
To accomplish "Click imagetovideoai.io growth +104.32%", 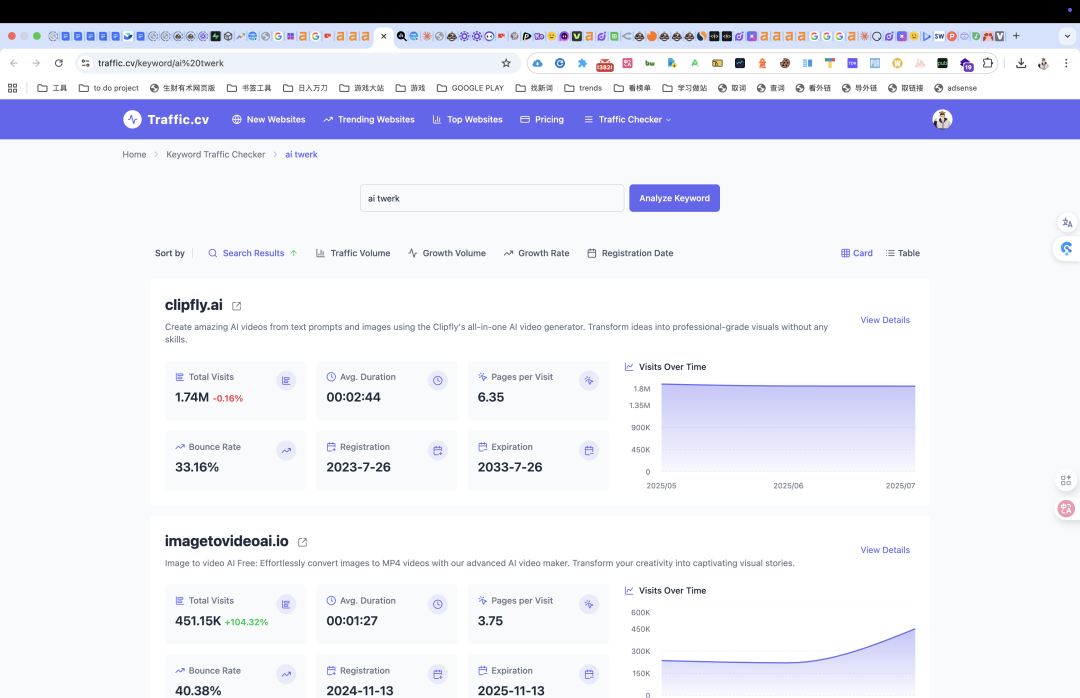I will click(246, 622).
